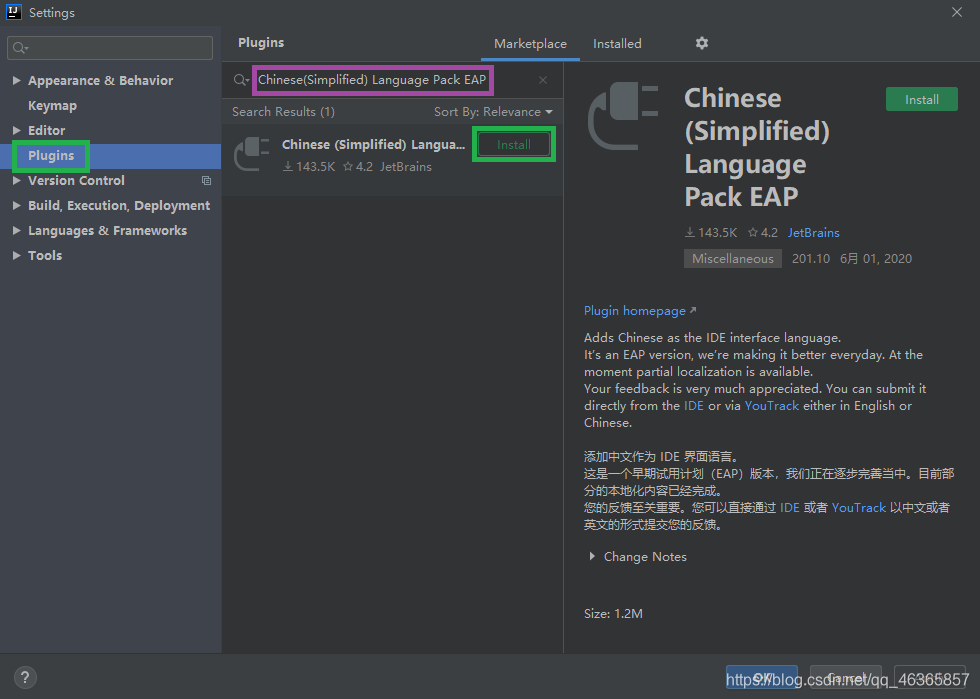Open the plugins settings gear menu
Image resolution: width=980 pixels, height=699 pixels.
702,43
